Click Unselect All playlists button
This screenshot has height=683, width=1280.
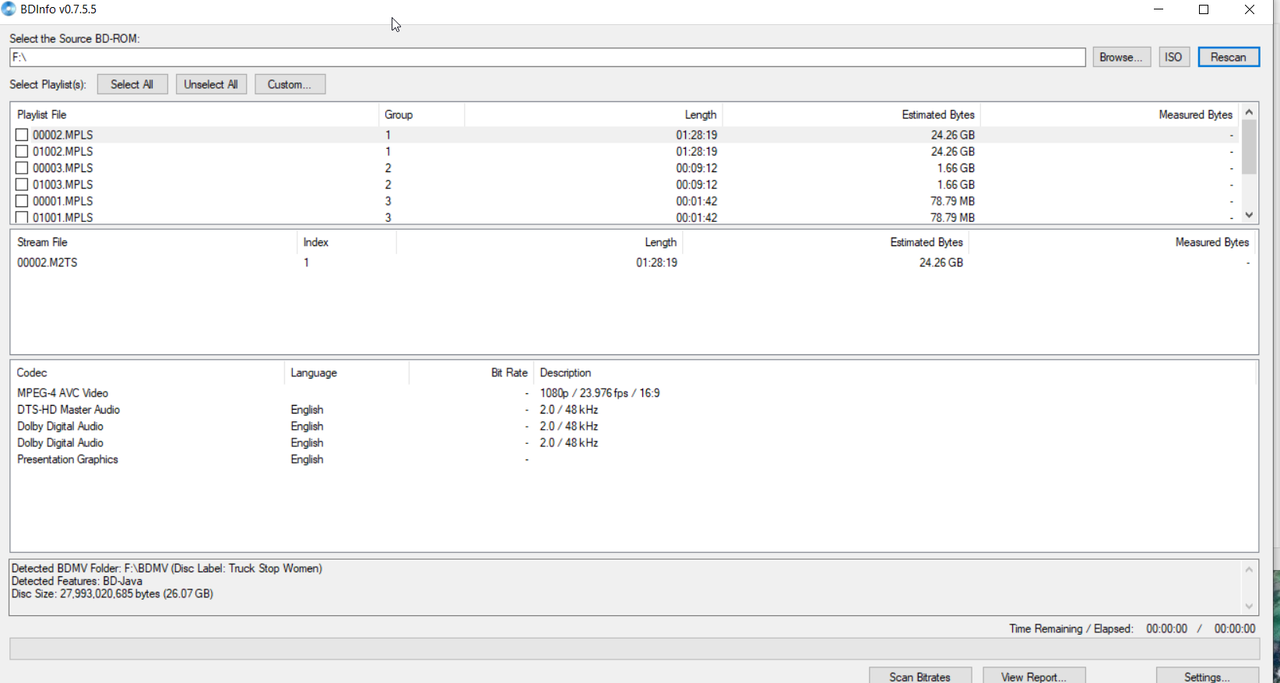pos(211,84)
